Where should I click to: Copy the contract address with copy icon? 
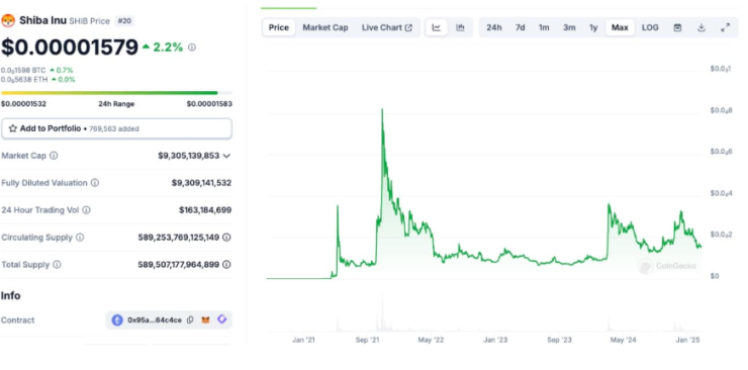point(190,320)
